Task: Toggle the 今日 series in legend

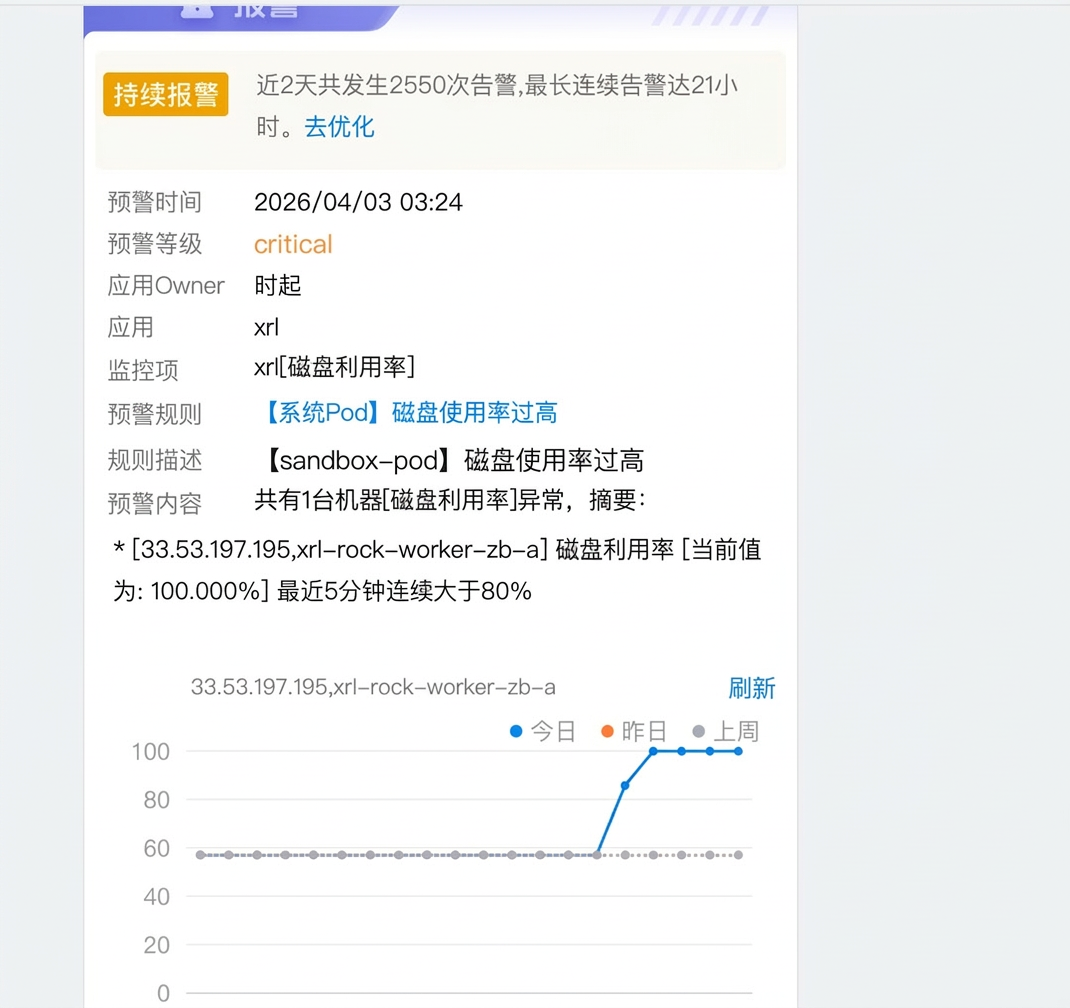Action: click(x=543, y=732)
